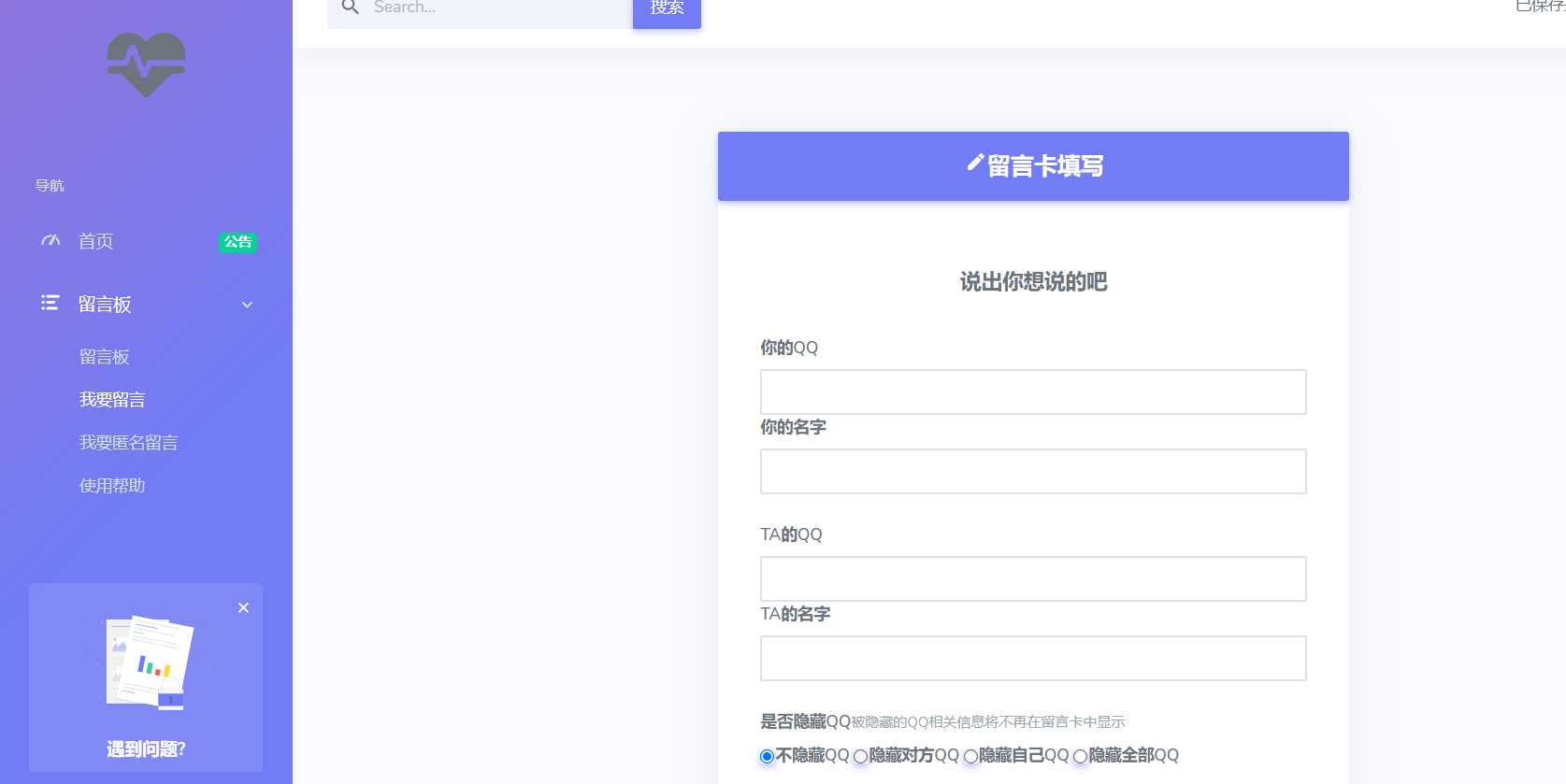The image size is (1566, 784).
Task: Focus the 你的QQ input field
Action: point(1032,392)
